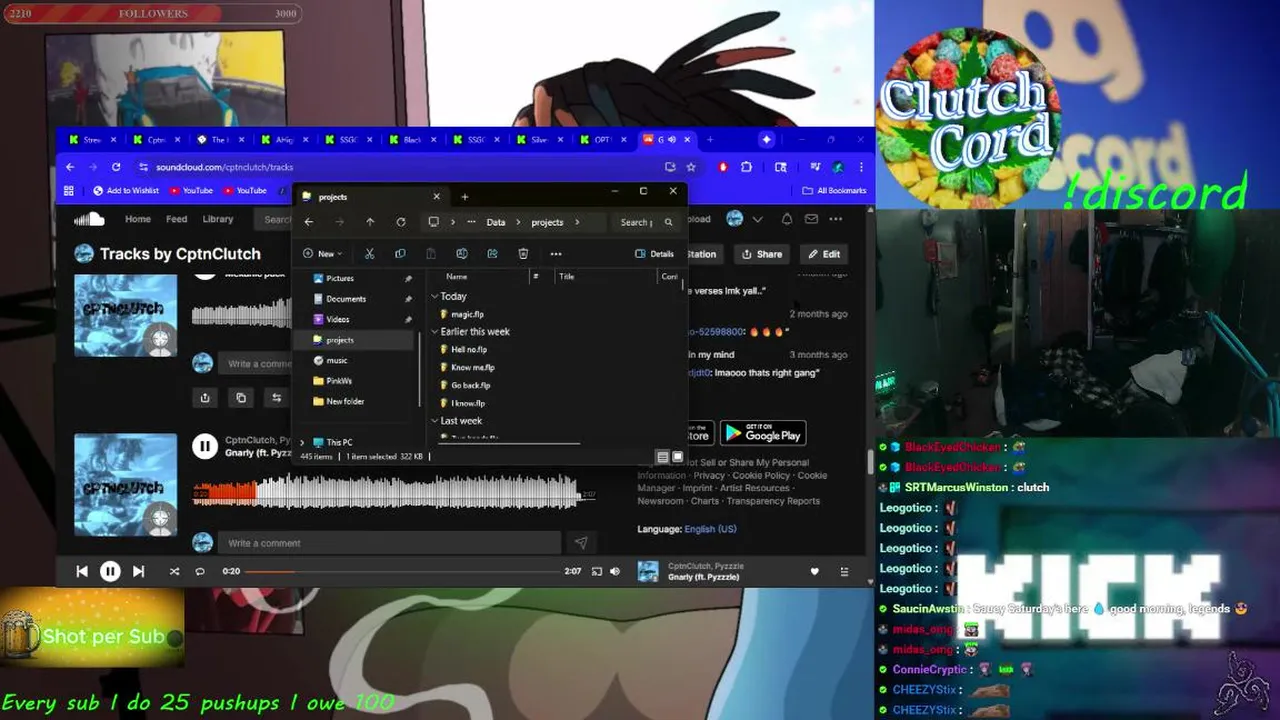Click the Explorer search magnifier icon
Screen dimensions: 1280x720
[x=668, y=222]
